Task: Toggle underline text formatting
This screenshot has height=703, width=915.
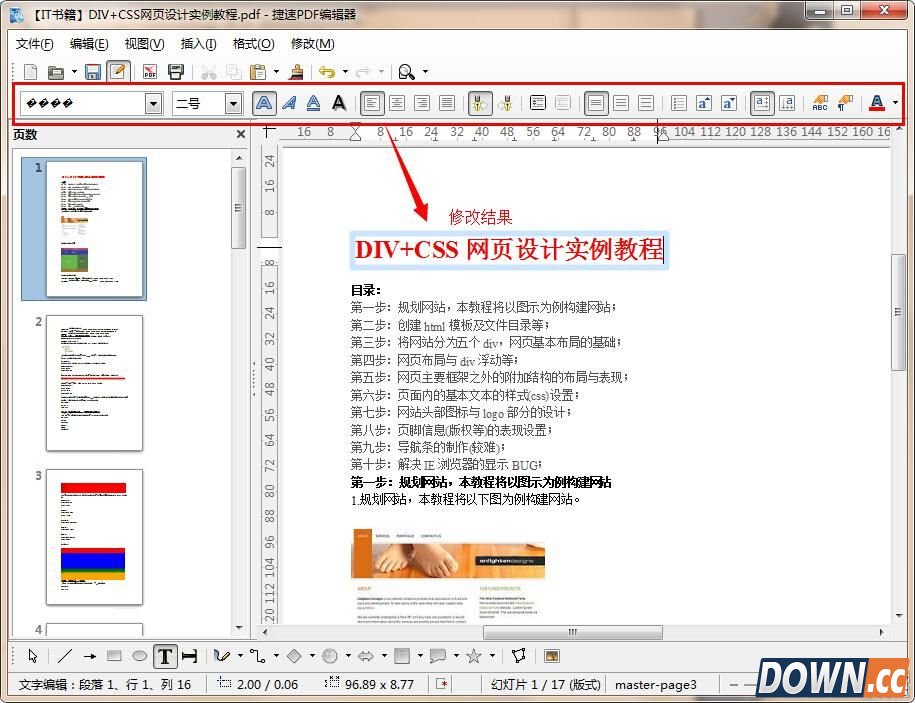Action: click(313, 103)
